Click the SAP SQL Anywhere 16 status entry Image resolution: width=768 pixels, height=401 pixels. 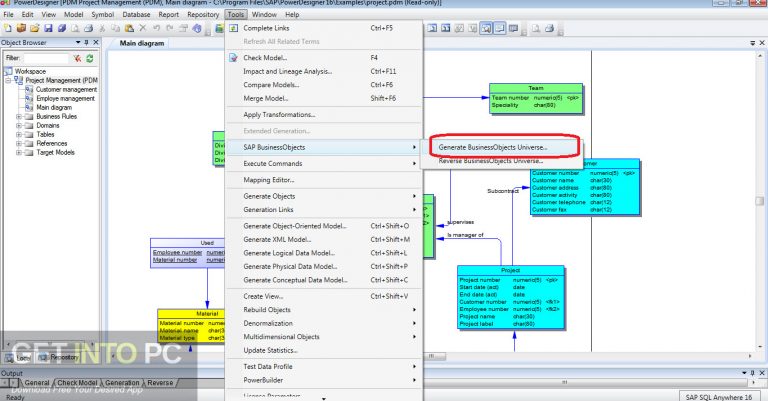(x=719, y=397)
